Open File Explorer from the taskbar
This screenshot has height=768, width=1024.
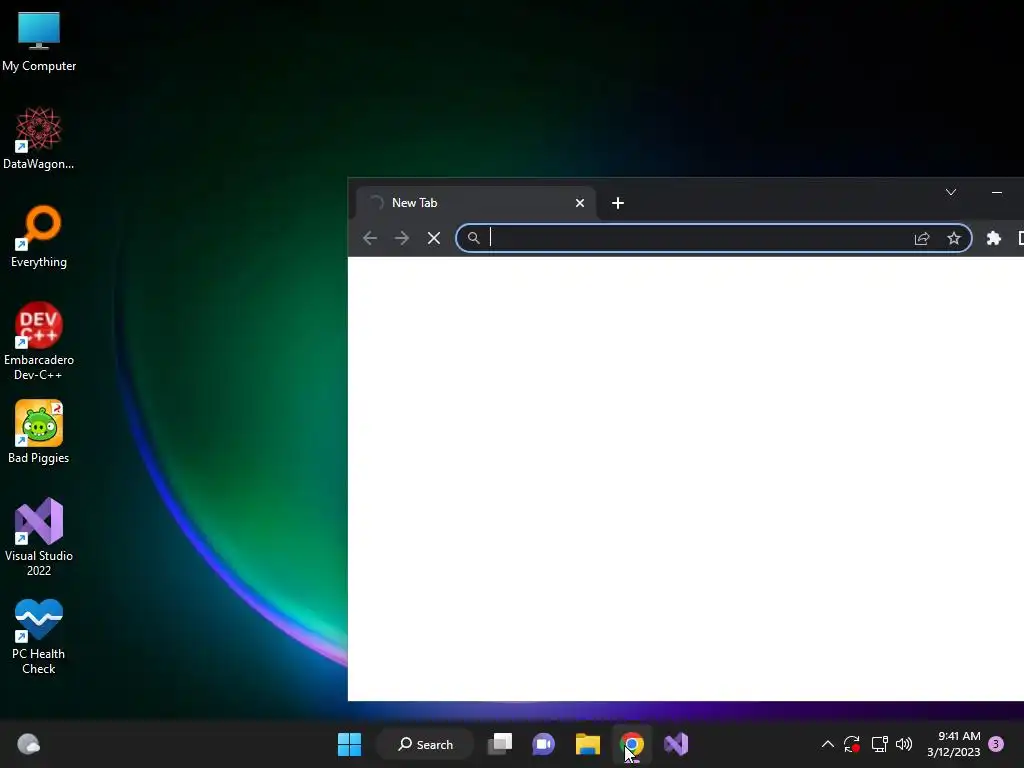point(588,744)
